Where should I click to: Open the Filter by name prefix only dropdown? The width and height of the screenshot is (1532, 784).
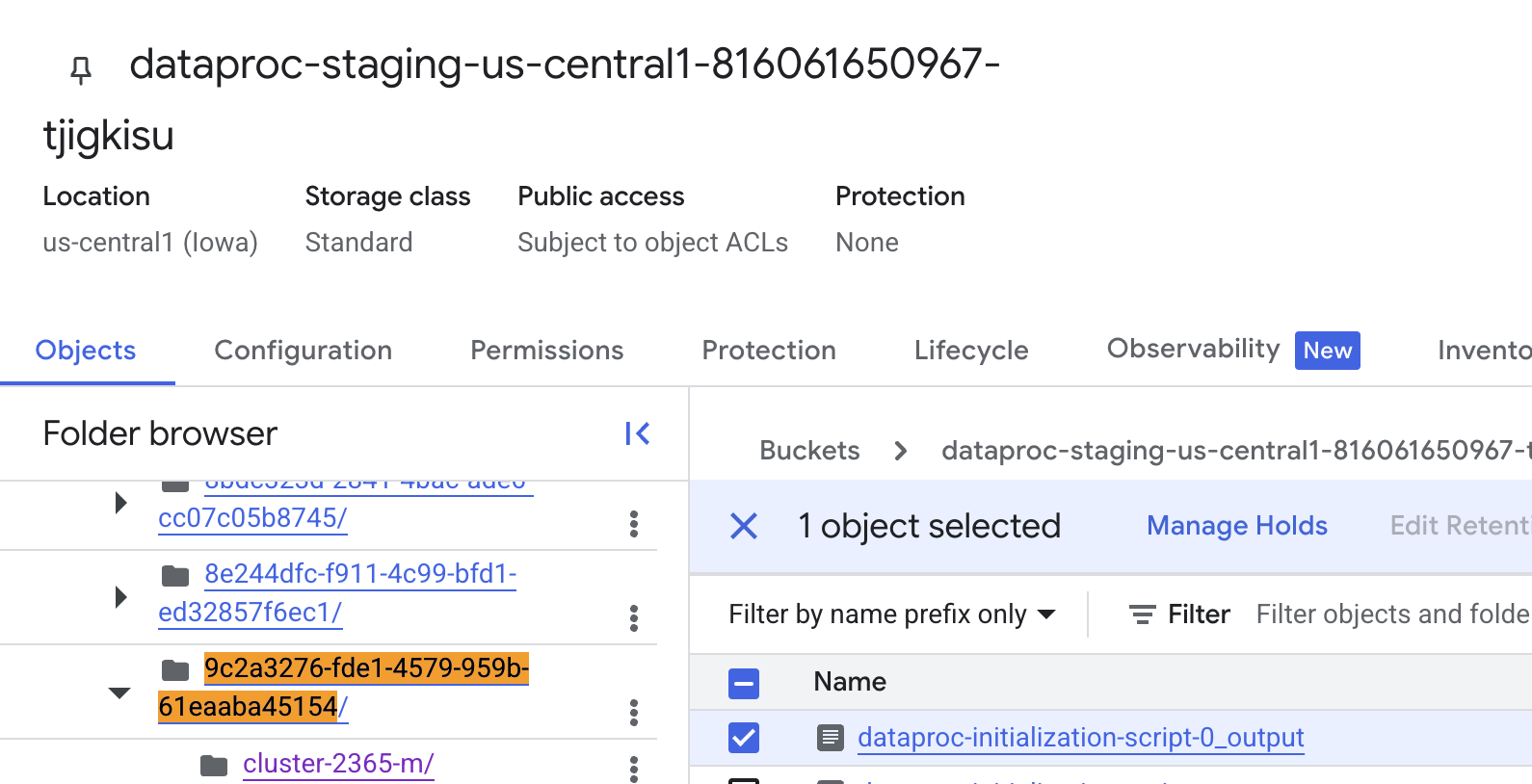tap(891, 614)
